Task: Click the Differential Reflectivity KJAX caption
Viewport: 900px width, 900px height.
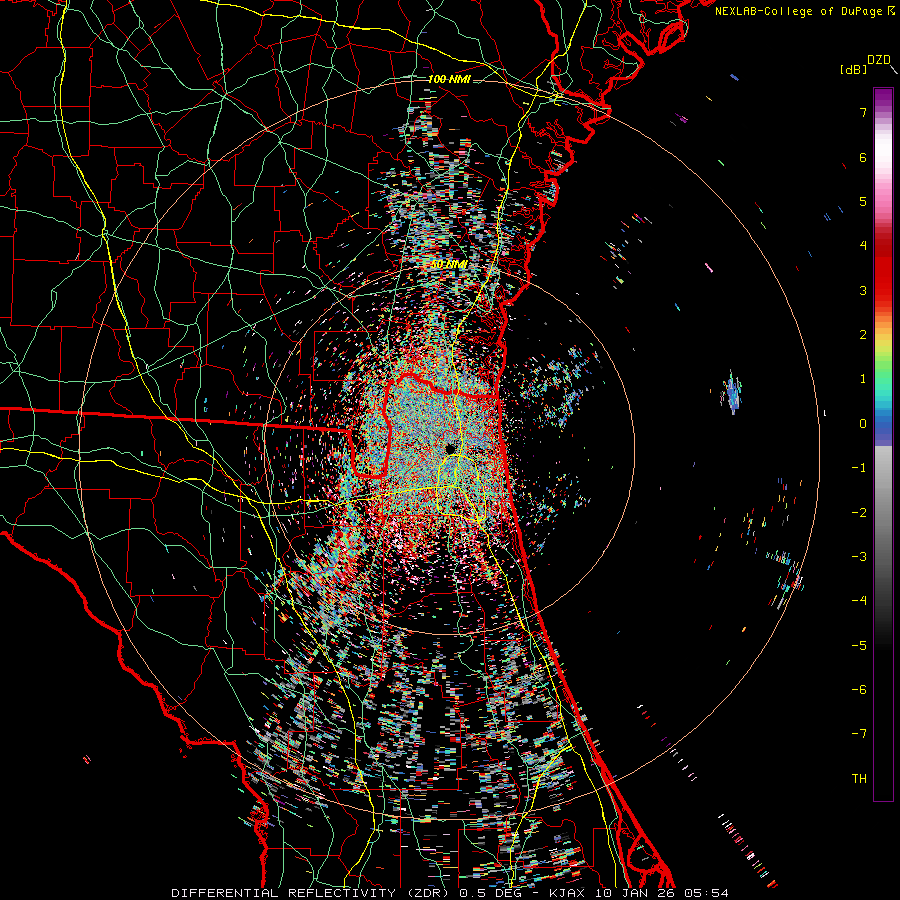Action: [450, 893]
